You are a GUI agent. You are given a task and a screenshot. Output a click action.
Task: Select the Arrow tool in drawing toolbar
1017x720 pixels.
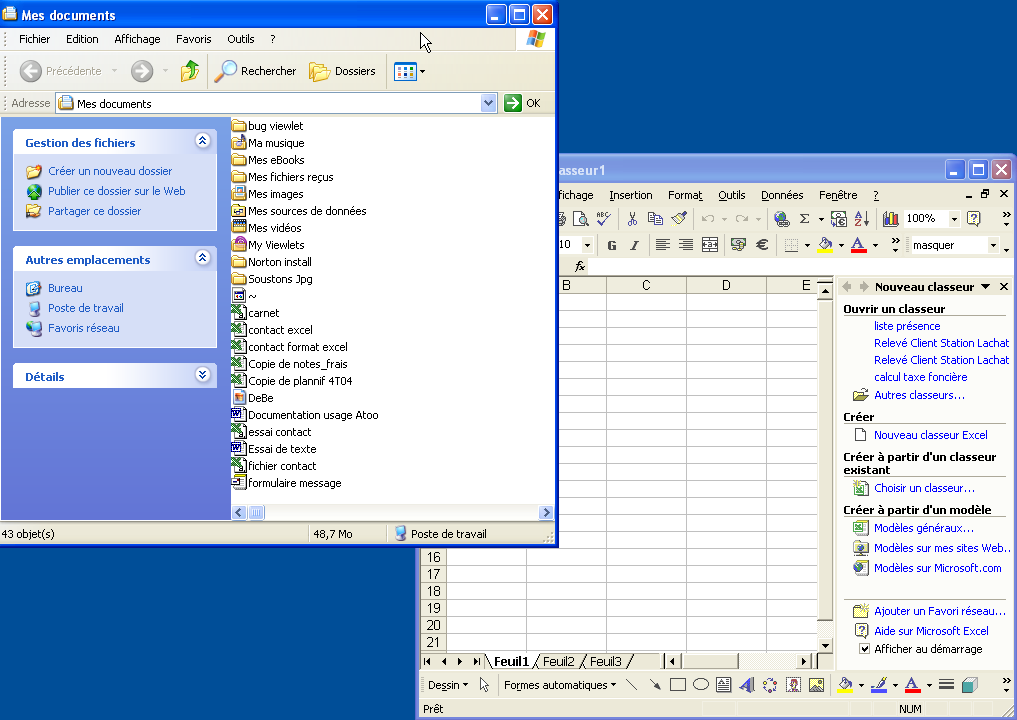(654, 685)
